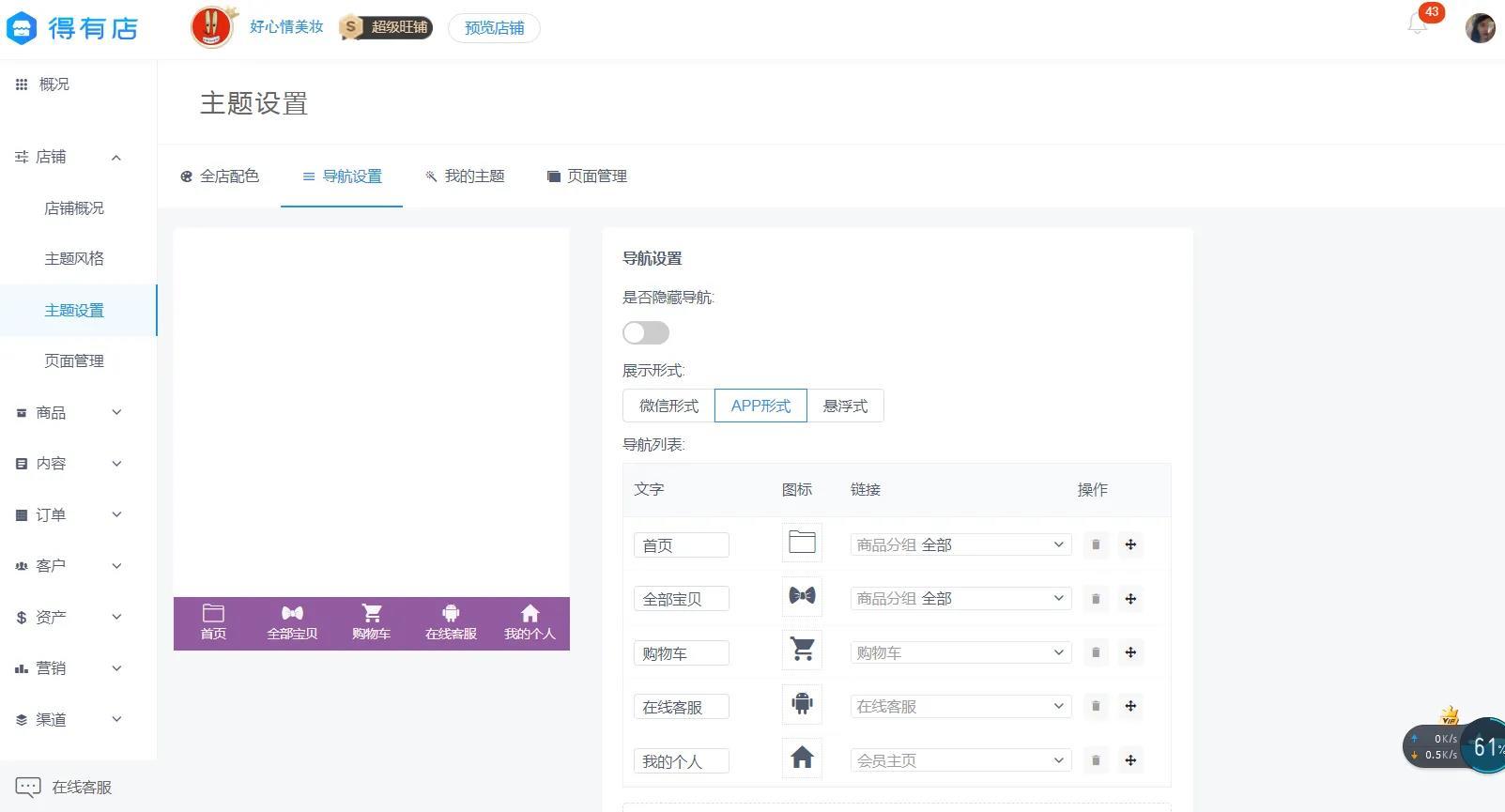Open the 在线客服 link dropdown
This screenshot has width=1505, height=812.
click(x=960, y=706)
